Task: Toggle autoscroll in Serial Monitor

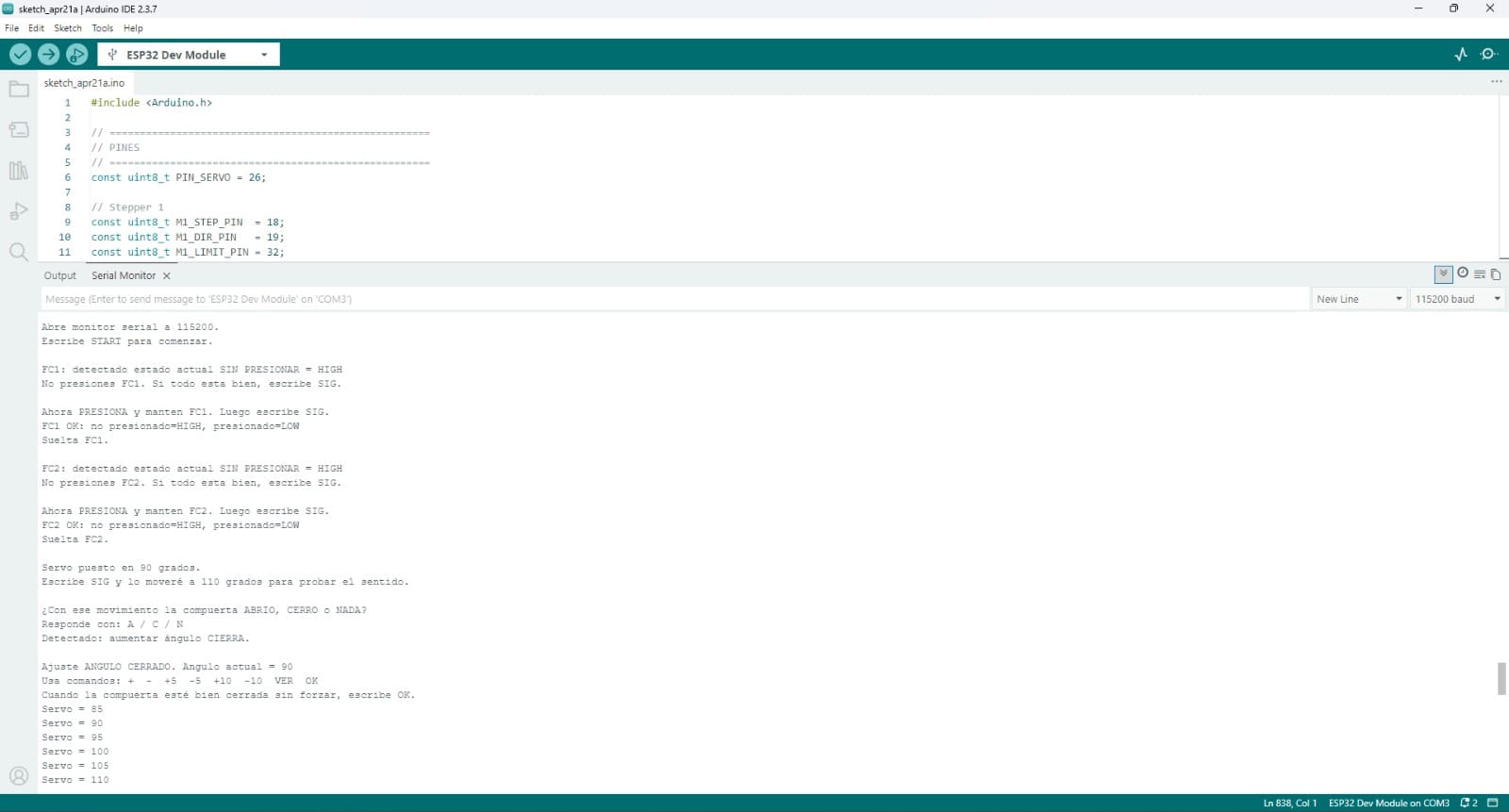Action: [1443, 274]
